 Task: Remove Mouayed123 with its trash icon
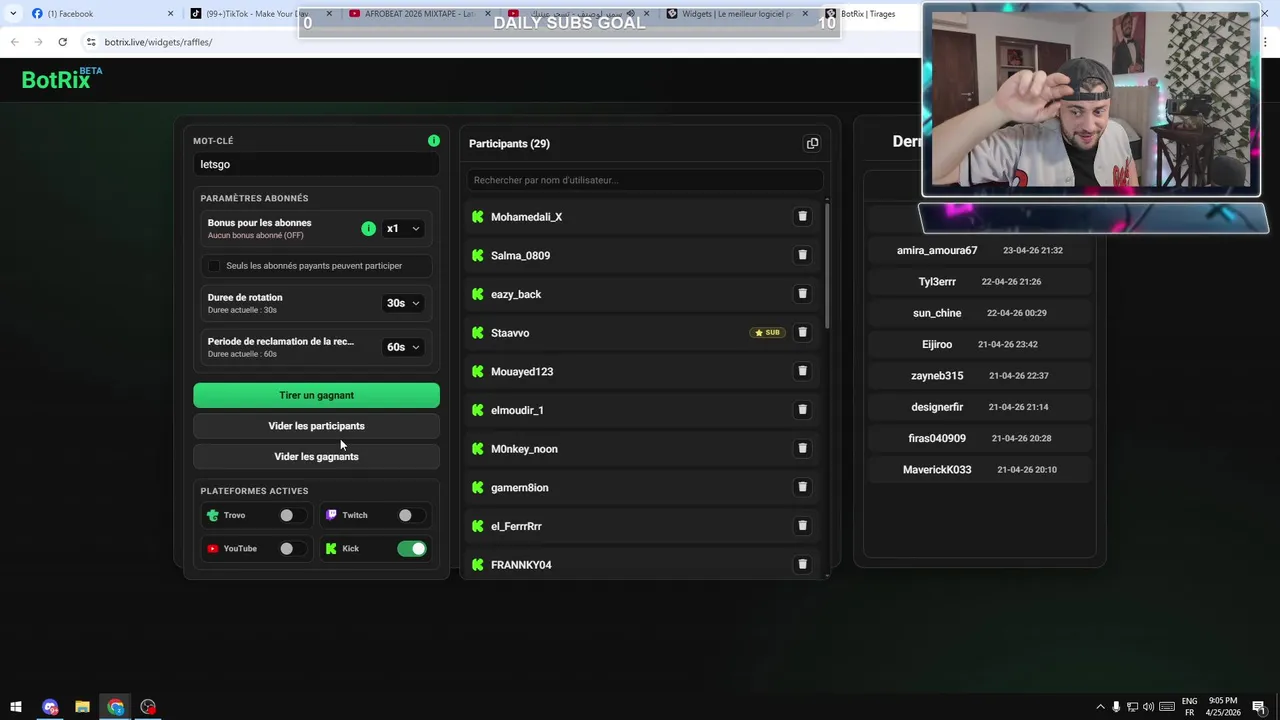pyautogui.click(x=802, y=371)
